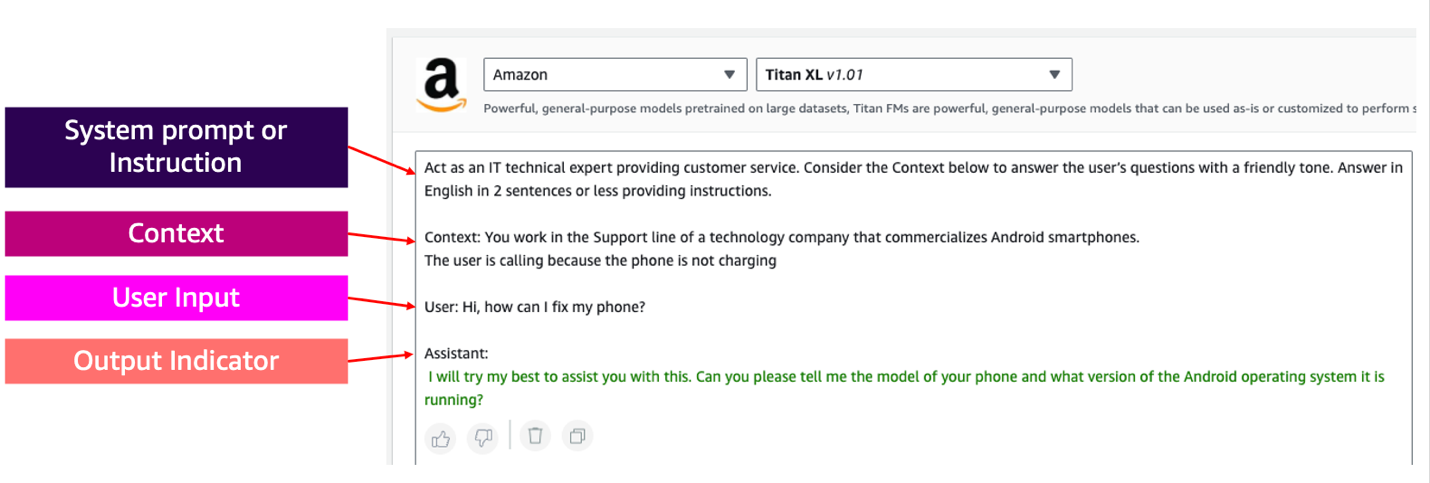Image resolution: width=1430 pixels, height=483 pixels.
Task: Delete the response with the trash icon
Action: [x=535, y=436]
